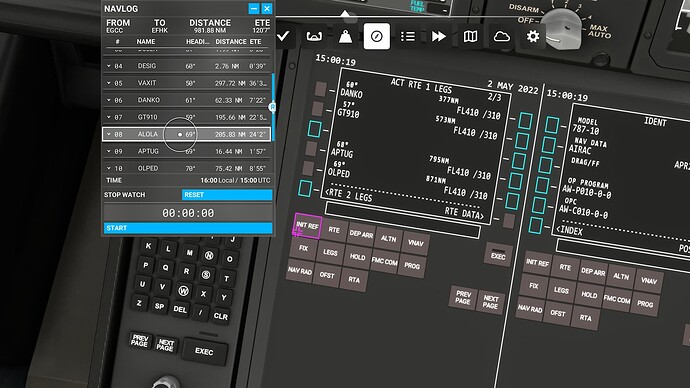Click the Navlog waypoint list scrollbar

pos(273,107)
